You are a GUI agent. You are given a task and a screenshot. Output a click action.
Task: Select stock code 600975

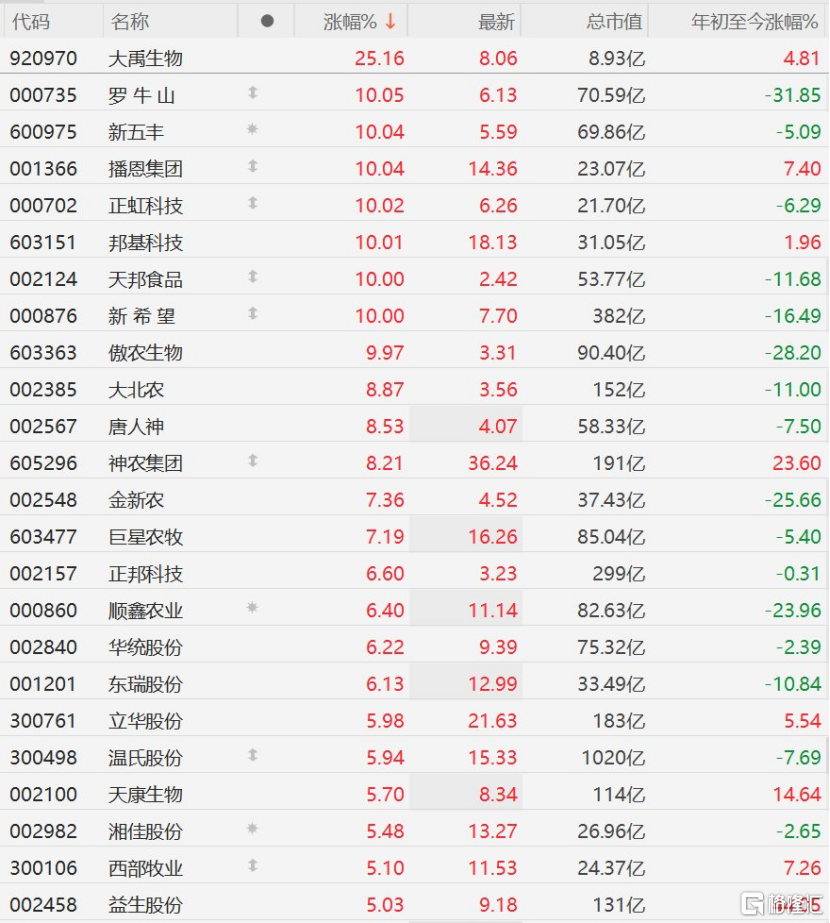(43, 132)
